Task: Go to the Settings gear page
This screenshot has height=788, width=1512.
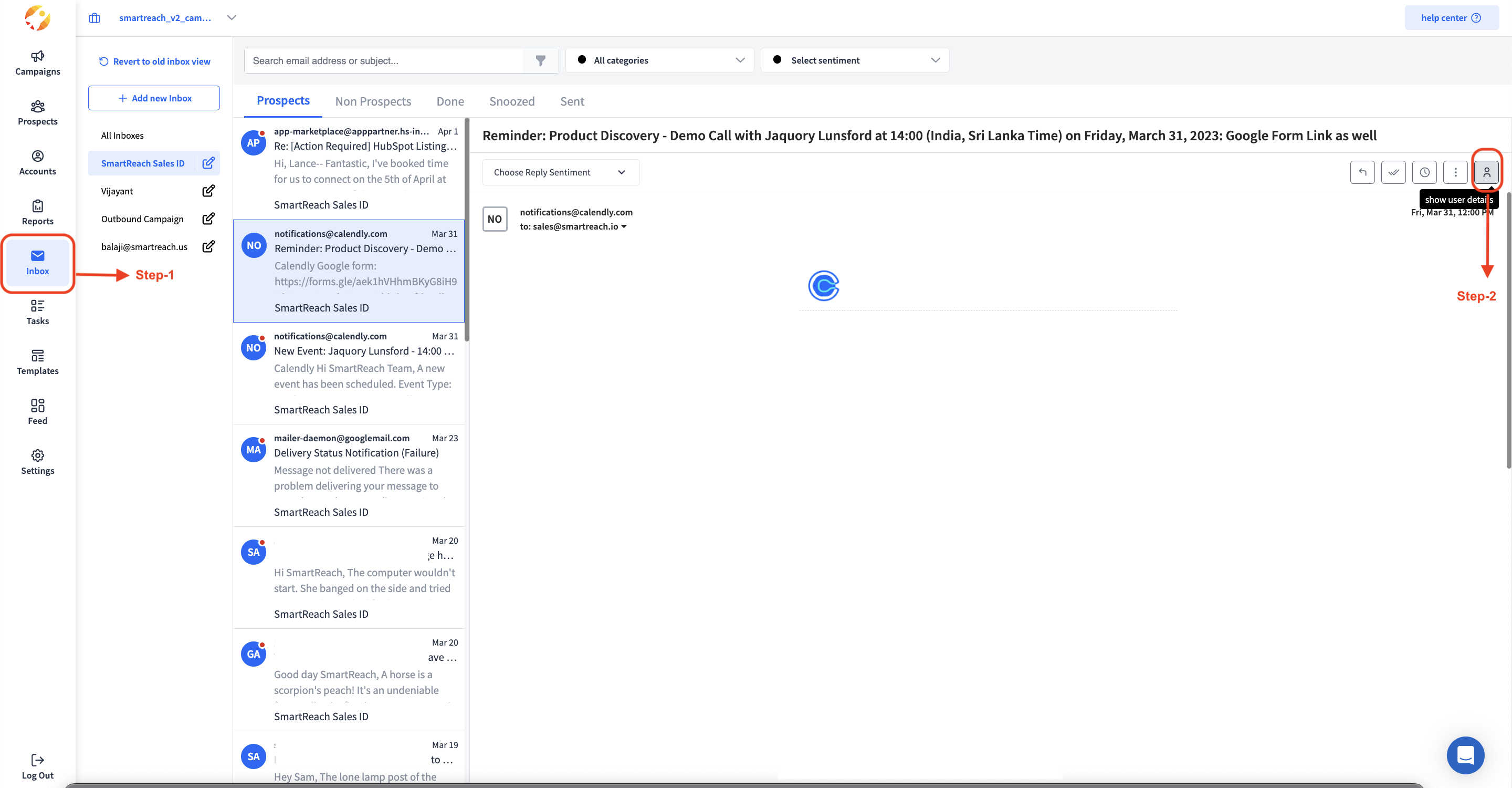Action: pos(38,462)
